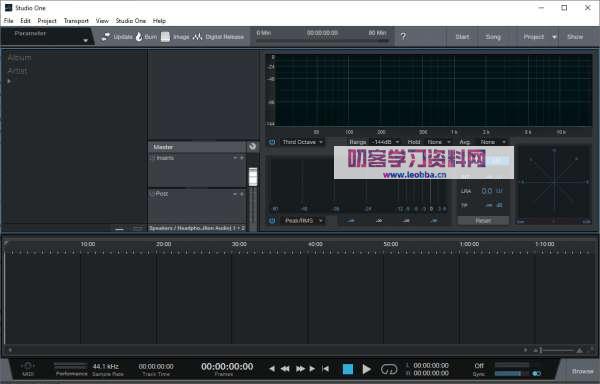The width and height of the screenshot is (600, 384).
Task: Open the Studio One menu
Action: click(x=131, y=21)
